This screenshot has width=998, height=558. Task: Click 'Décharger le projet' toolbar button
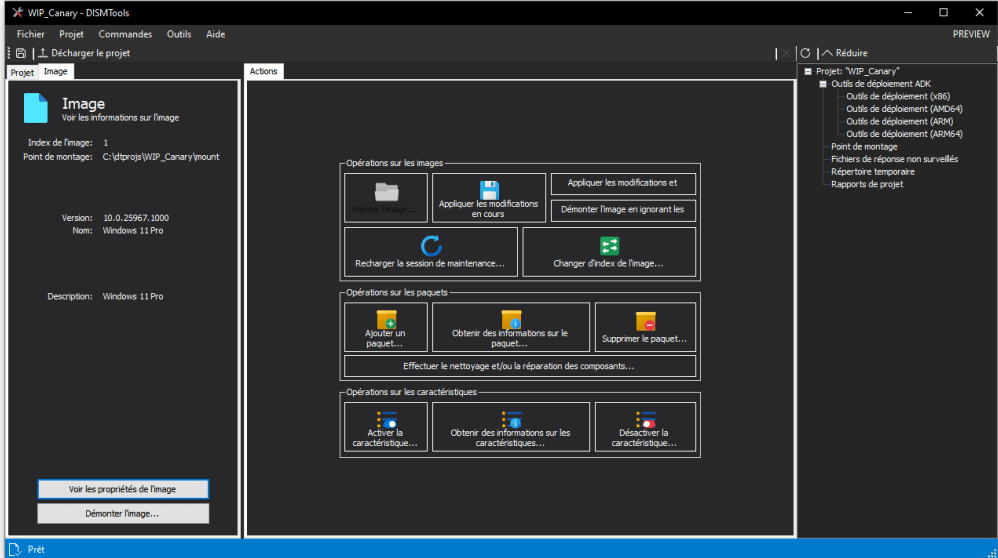[x=85, y=53]
